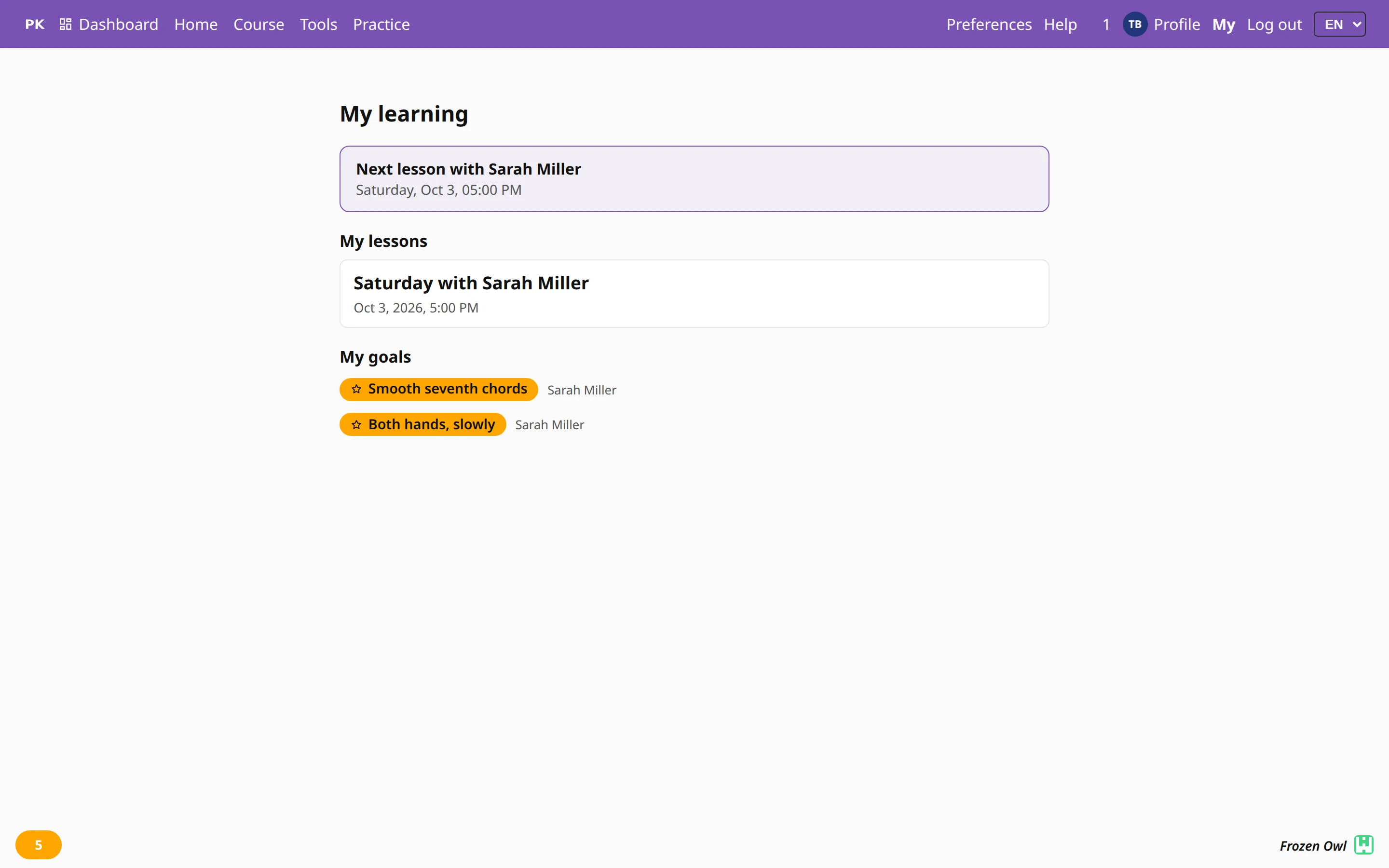Click the TB avatar icon
The image size is (1389, 868).
[1135, 24]
